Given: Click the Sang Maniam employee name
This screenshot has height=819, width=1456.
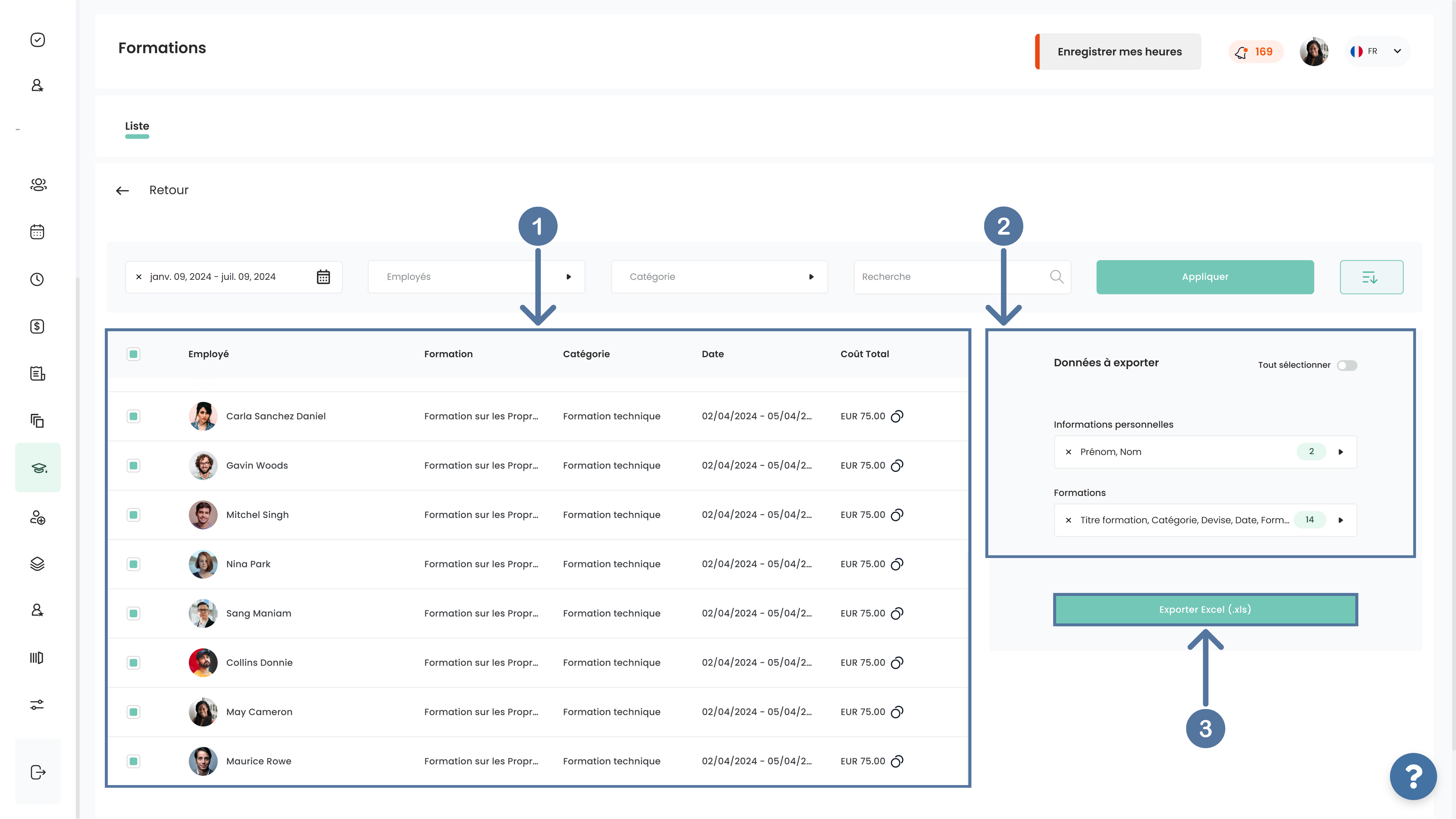Looking at the screenshot, I should [x=259, y=613].
